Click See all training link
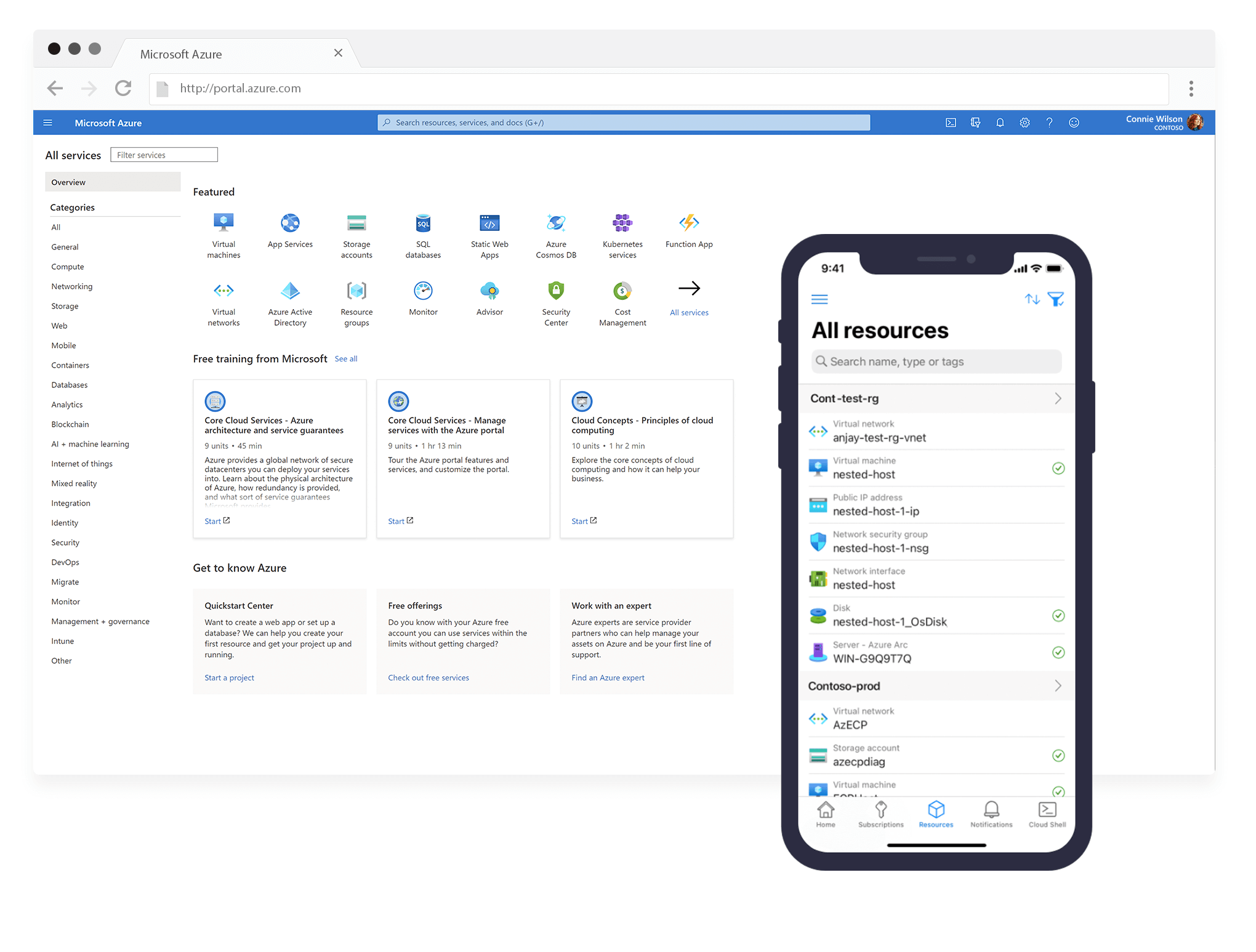Viewport: 1256px width, 952px height. click(345, 359)
